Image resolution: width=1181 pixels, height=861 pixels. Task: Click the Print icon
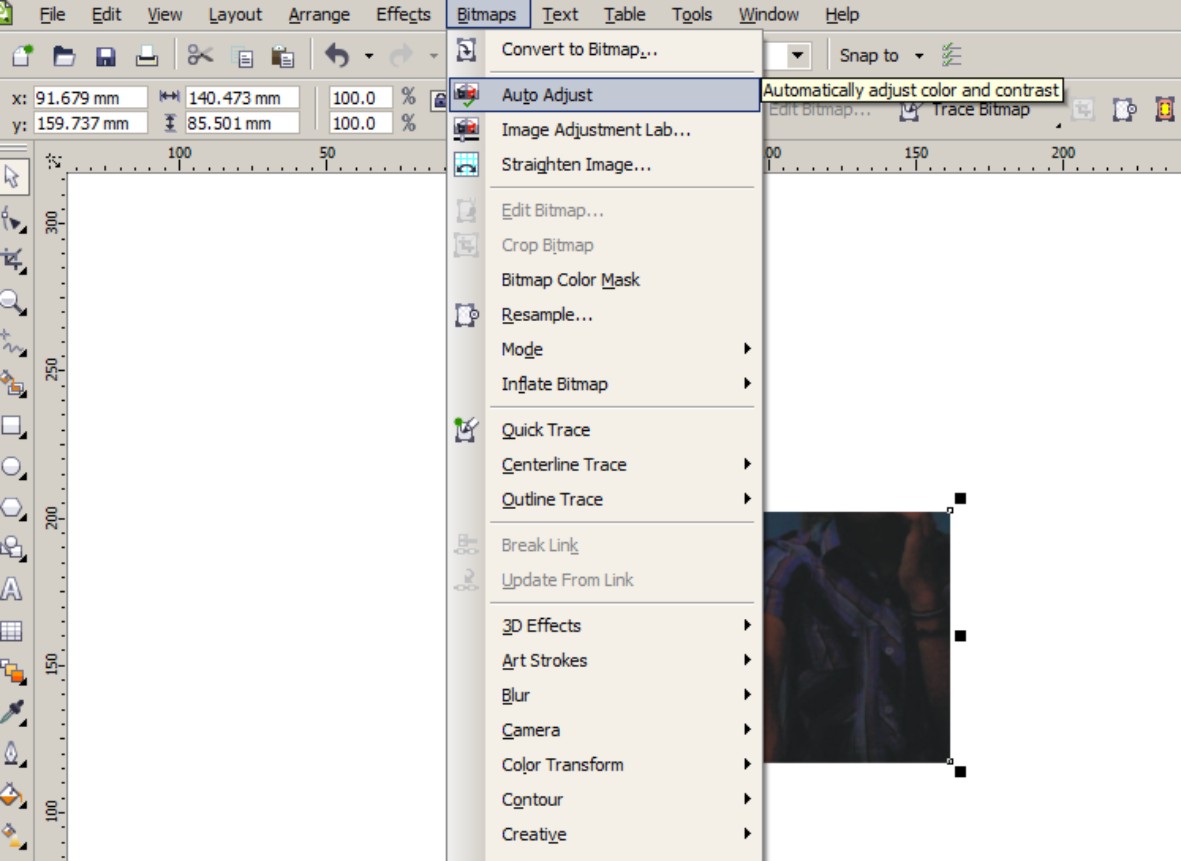tap(147, 56)
